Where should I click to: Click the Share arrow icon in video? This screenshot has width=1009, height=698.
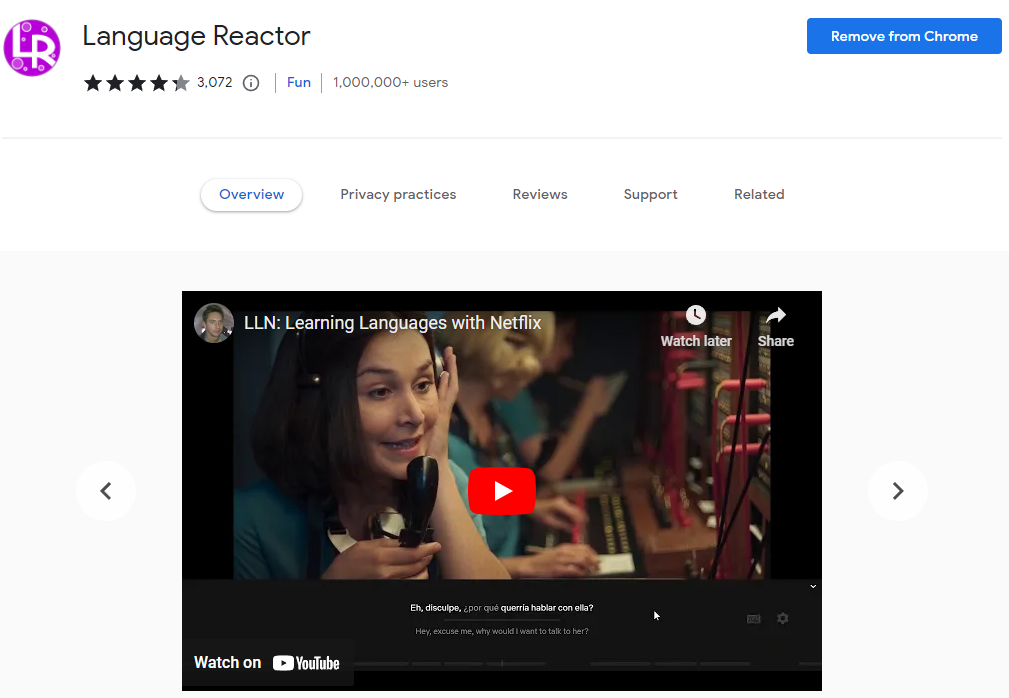pos(776,315)
